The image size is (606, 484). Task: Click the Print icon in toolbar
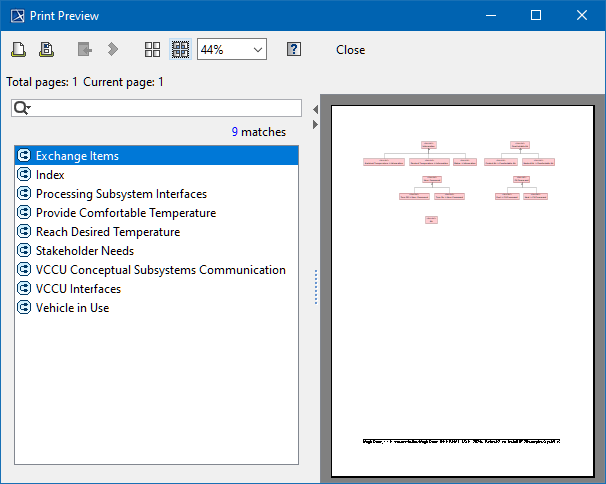[x=46, y=49]
